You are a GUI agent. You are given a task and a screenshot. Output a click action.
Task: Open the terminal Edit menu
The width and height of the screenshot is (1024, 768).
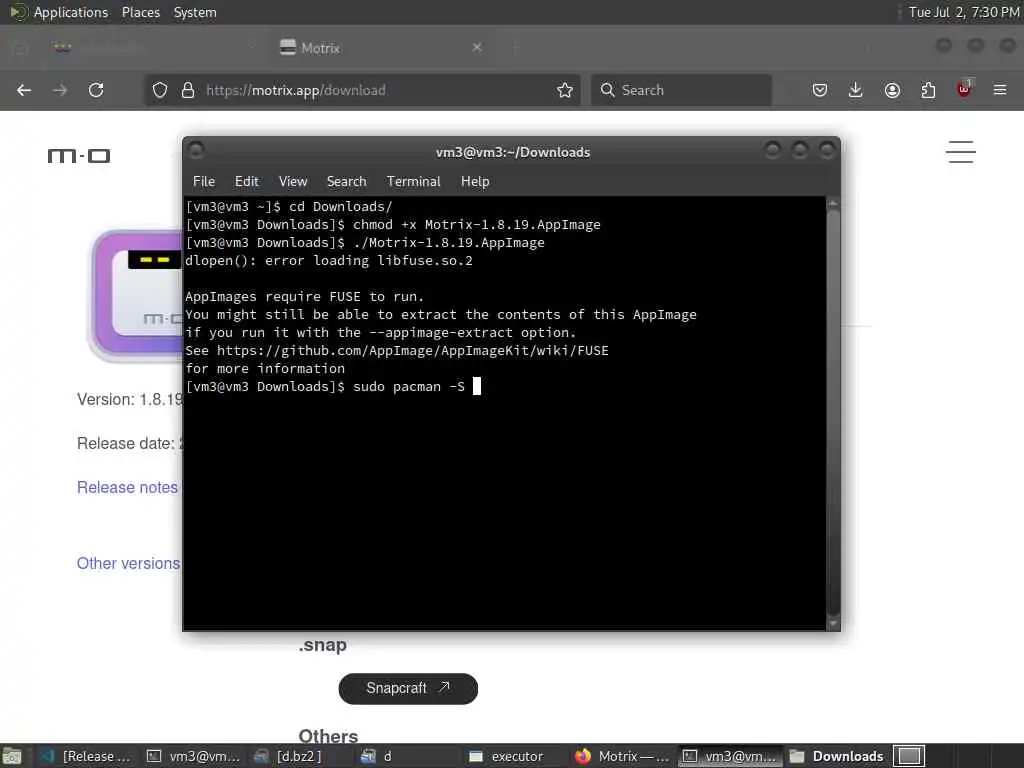point(247,182)
